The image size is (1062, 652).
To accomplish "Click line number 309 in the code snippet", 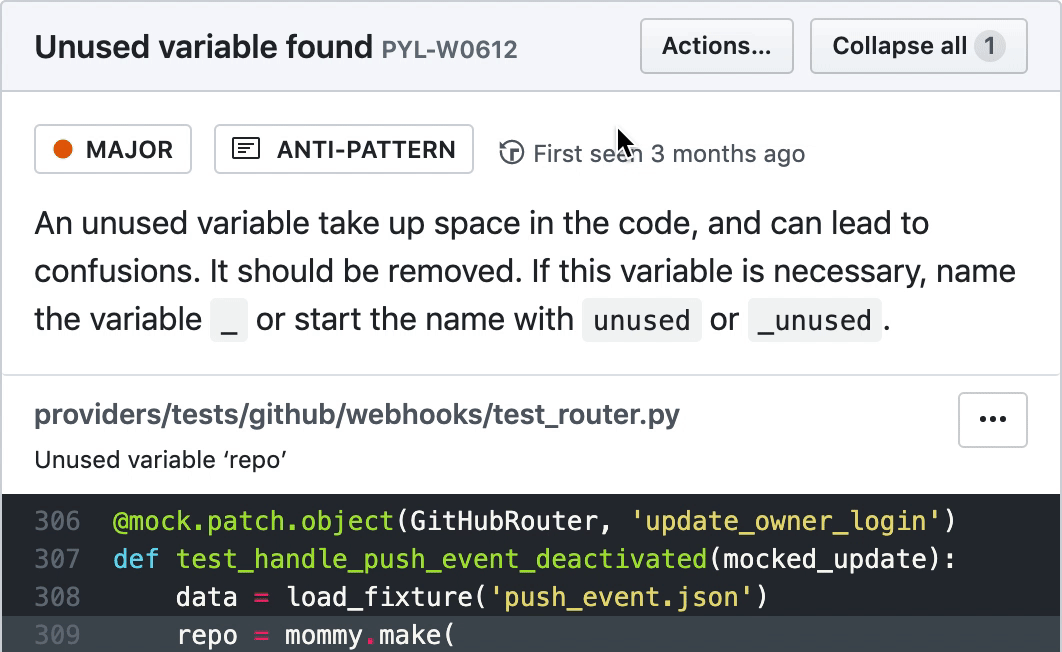I will tap(61, 634).
